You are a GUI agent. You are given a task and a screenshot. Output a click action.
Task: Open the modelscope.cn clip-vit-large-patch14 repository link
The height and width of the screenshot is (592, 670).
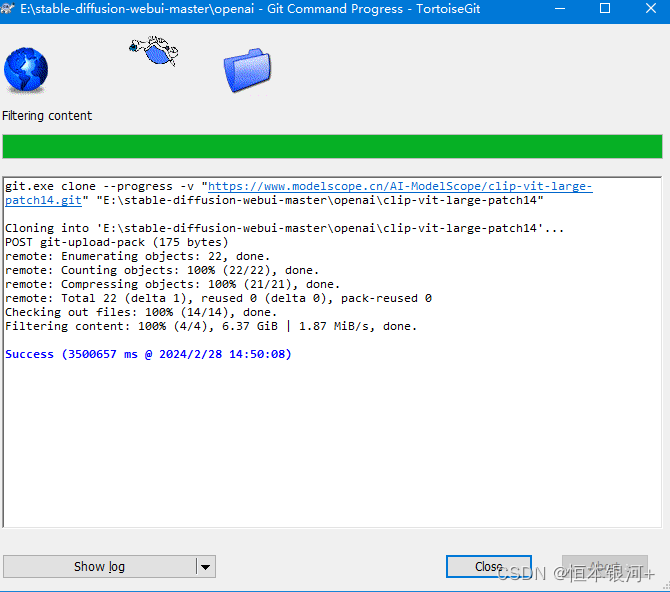coord(399,186)
